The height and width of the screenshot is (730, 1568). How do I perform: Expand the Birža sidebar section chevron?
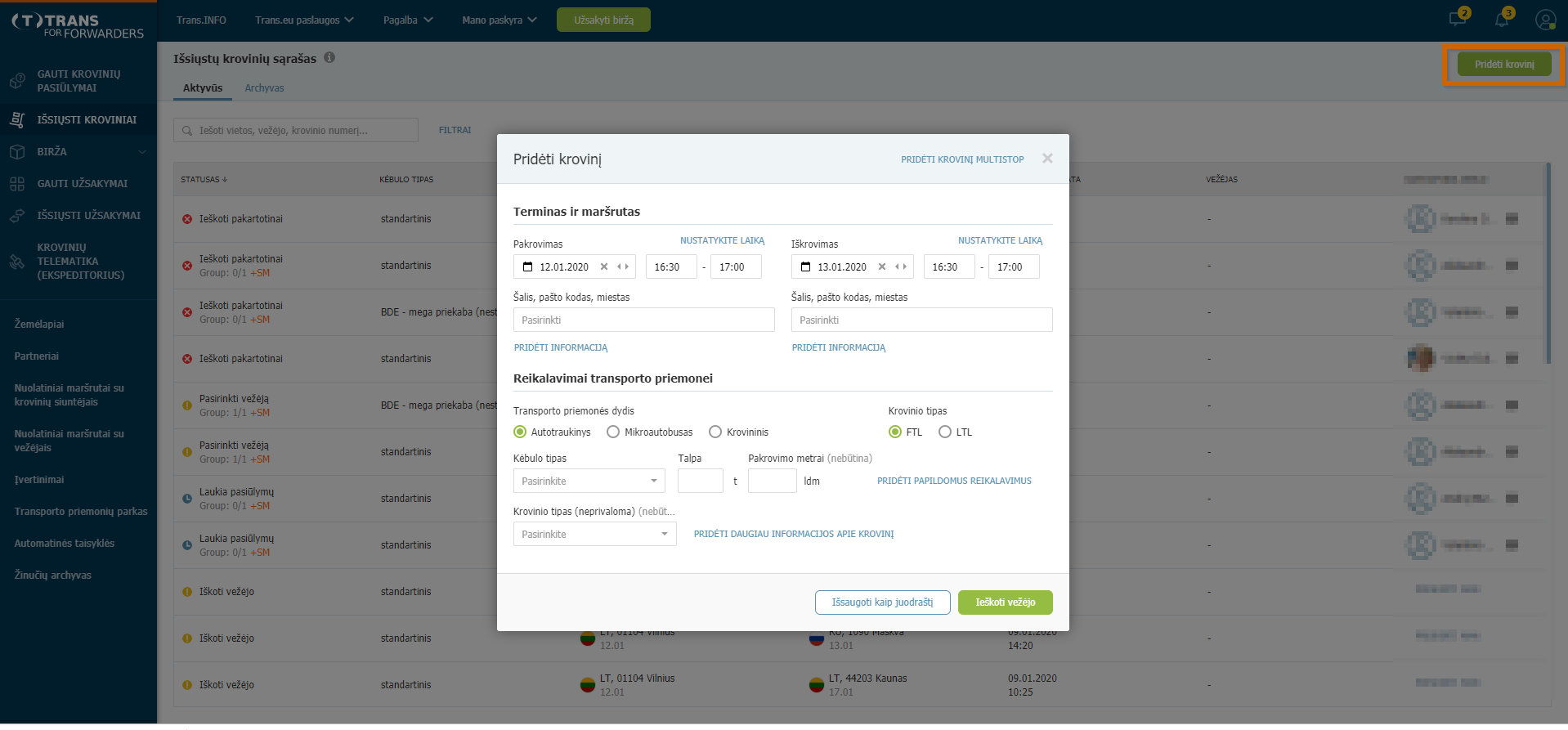tap(142, 152)
